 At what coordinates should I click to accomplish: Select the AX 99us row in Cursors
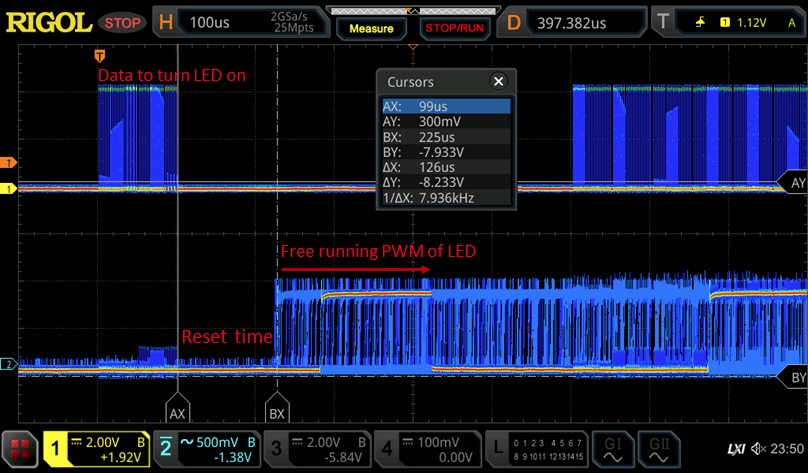click(x=446, y=106)
